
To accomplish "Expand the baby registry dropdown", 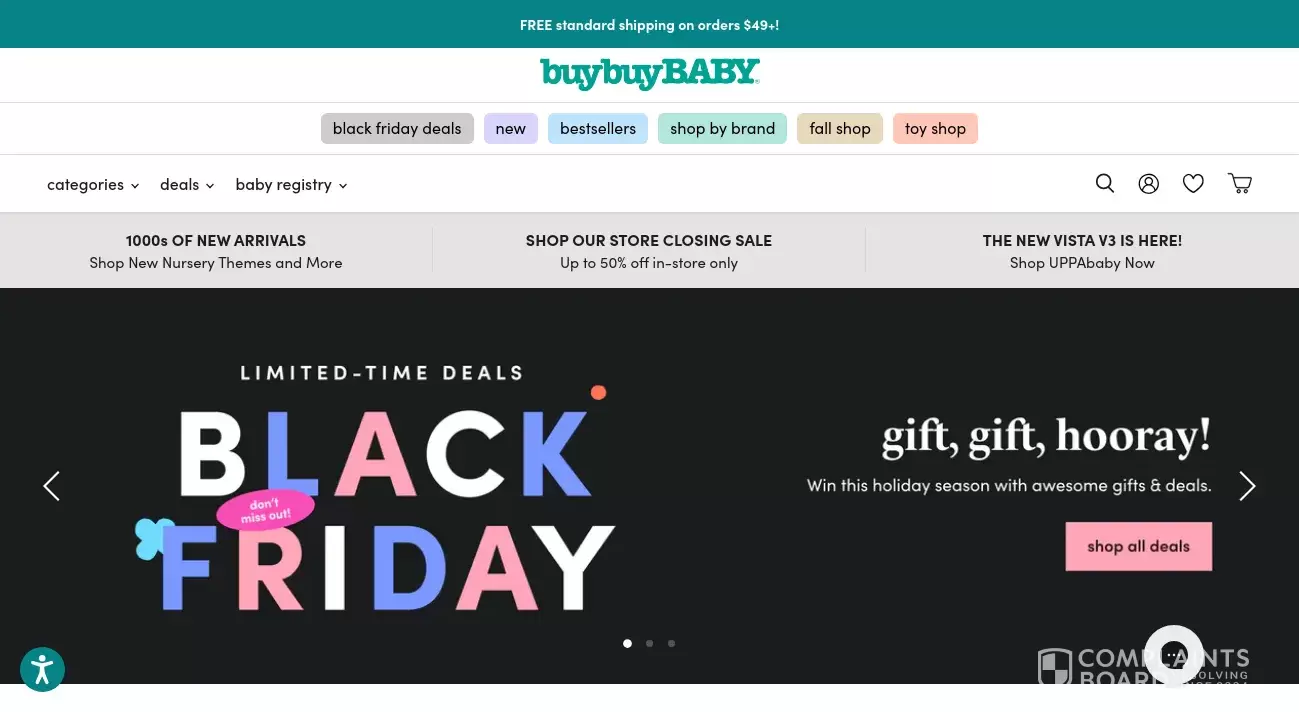I will tap(291, 185).
